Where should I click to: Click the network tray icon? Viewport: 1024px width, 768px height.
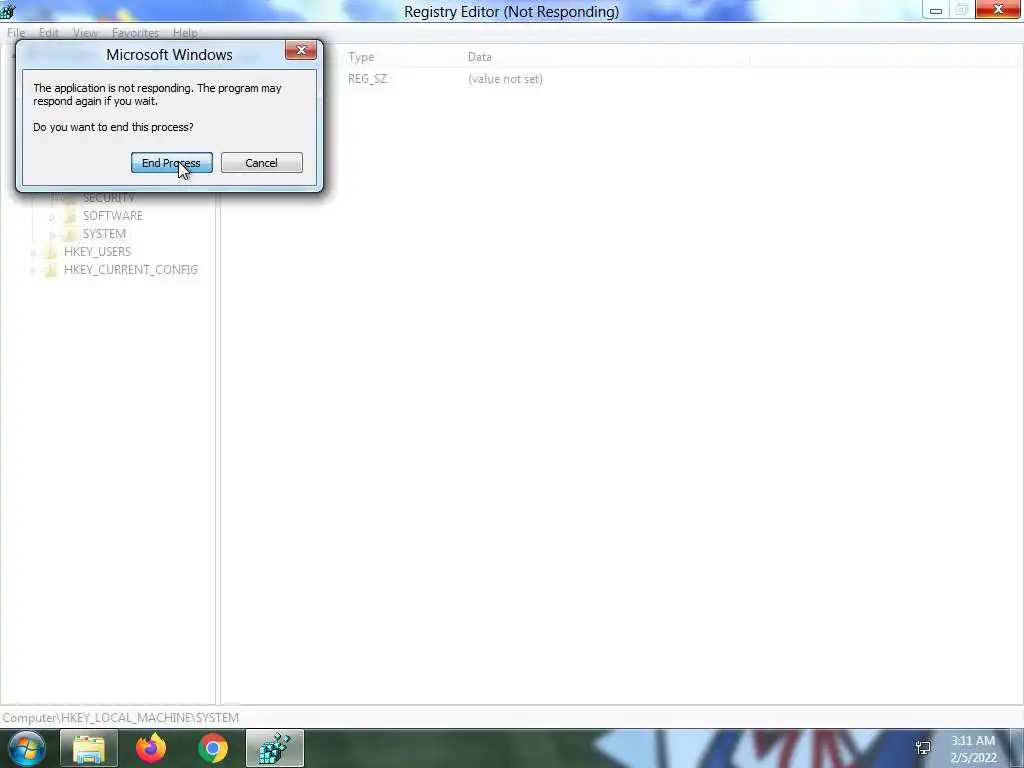[923, 748]
